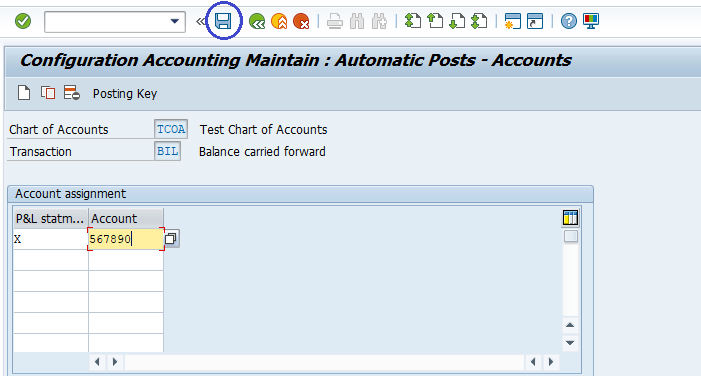Click the P&L statm... column header

(x=51, y=219)
